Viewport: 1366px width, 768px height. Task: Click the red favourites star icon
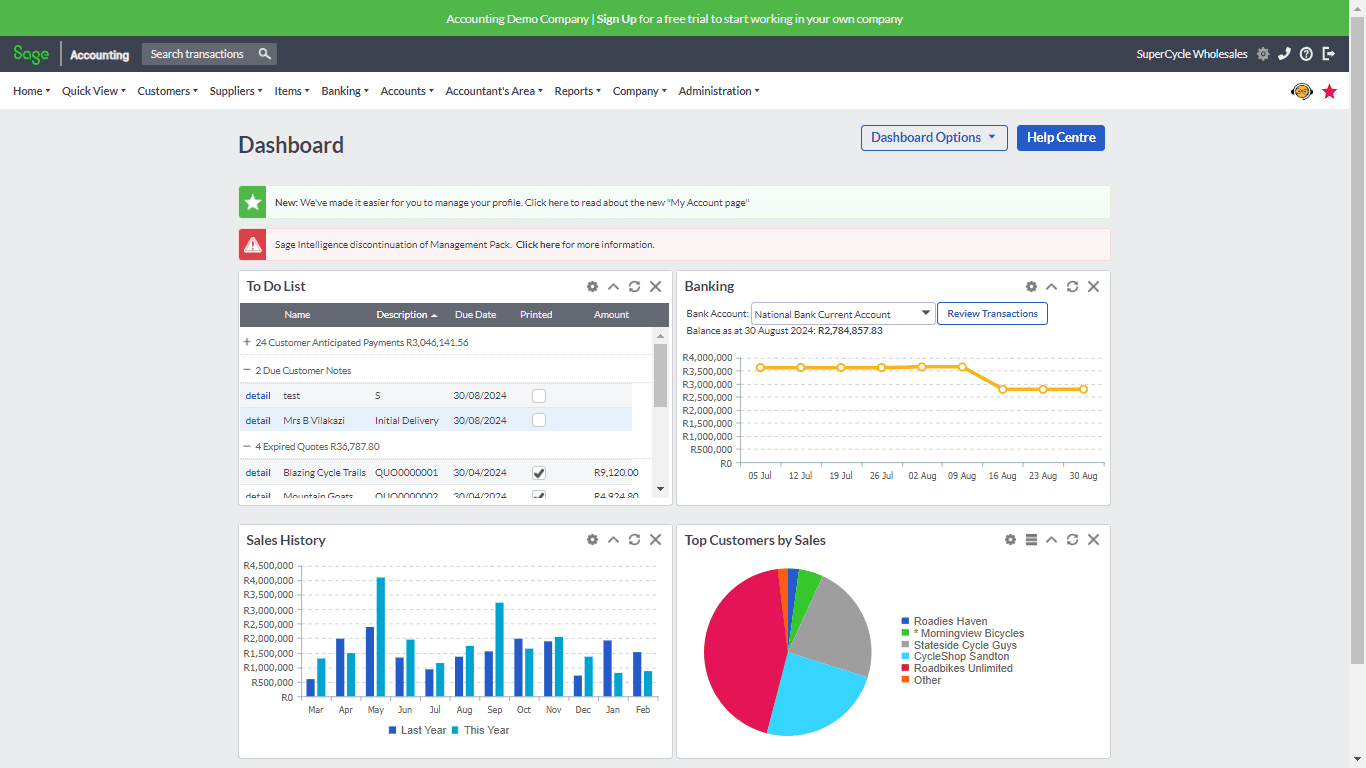[1329, 91]
